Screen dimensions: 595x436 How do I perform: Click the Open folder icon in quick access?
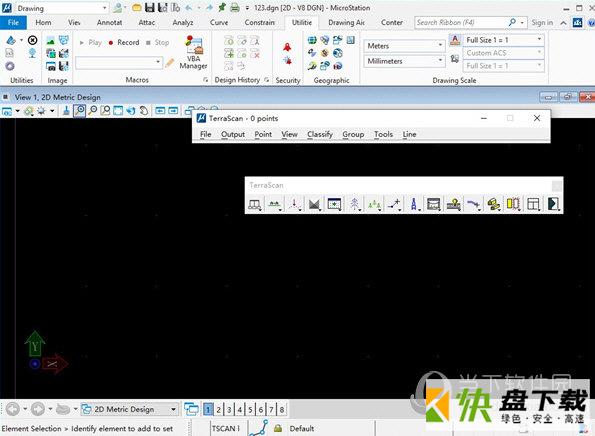(x=137, y=8)
